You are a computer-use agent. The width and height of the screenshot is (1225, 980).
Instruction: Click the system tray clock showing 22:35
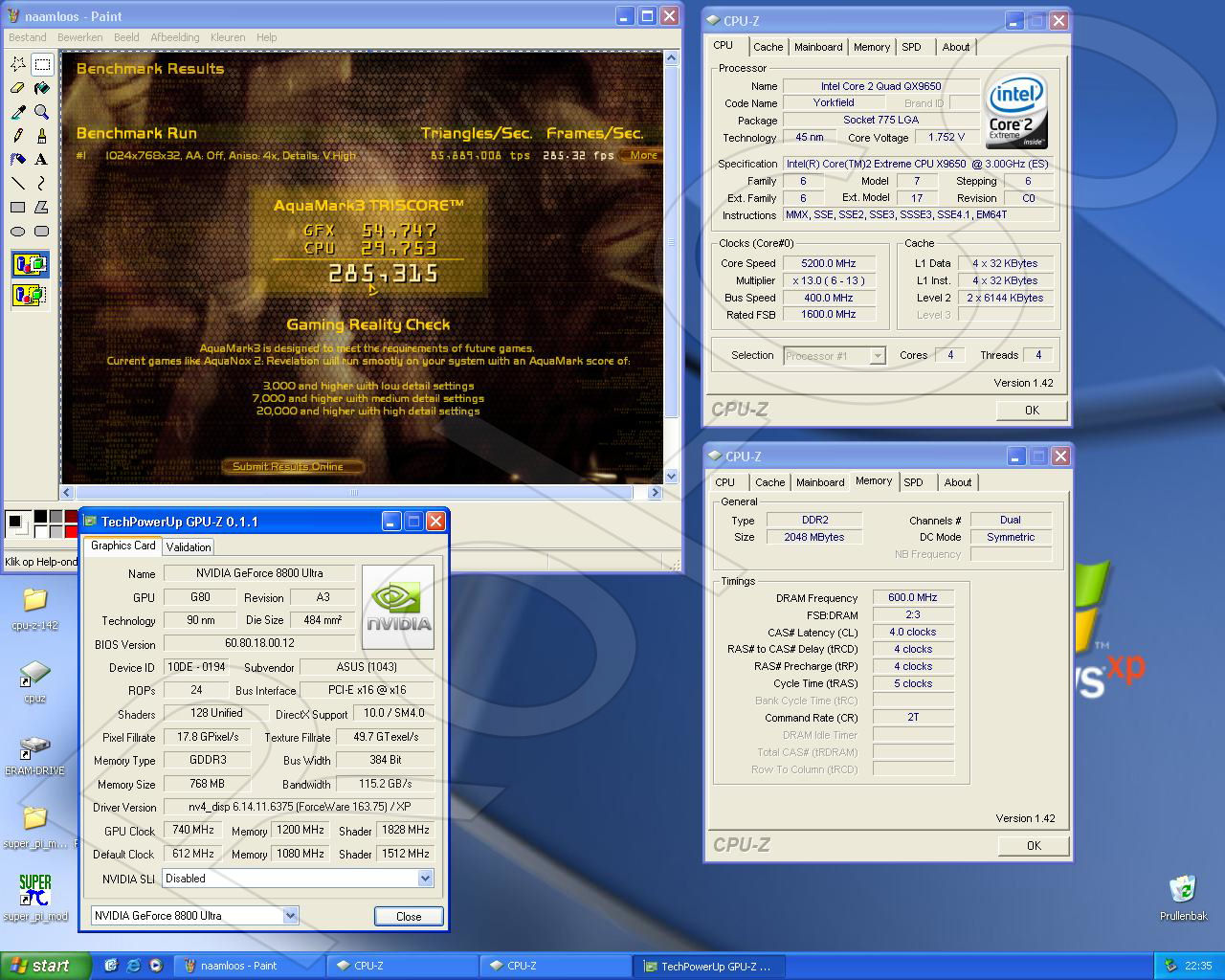pyautogui.click(x=1198, y=966)
